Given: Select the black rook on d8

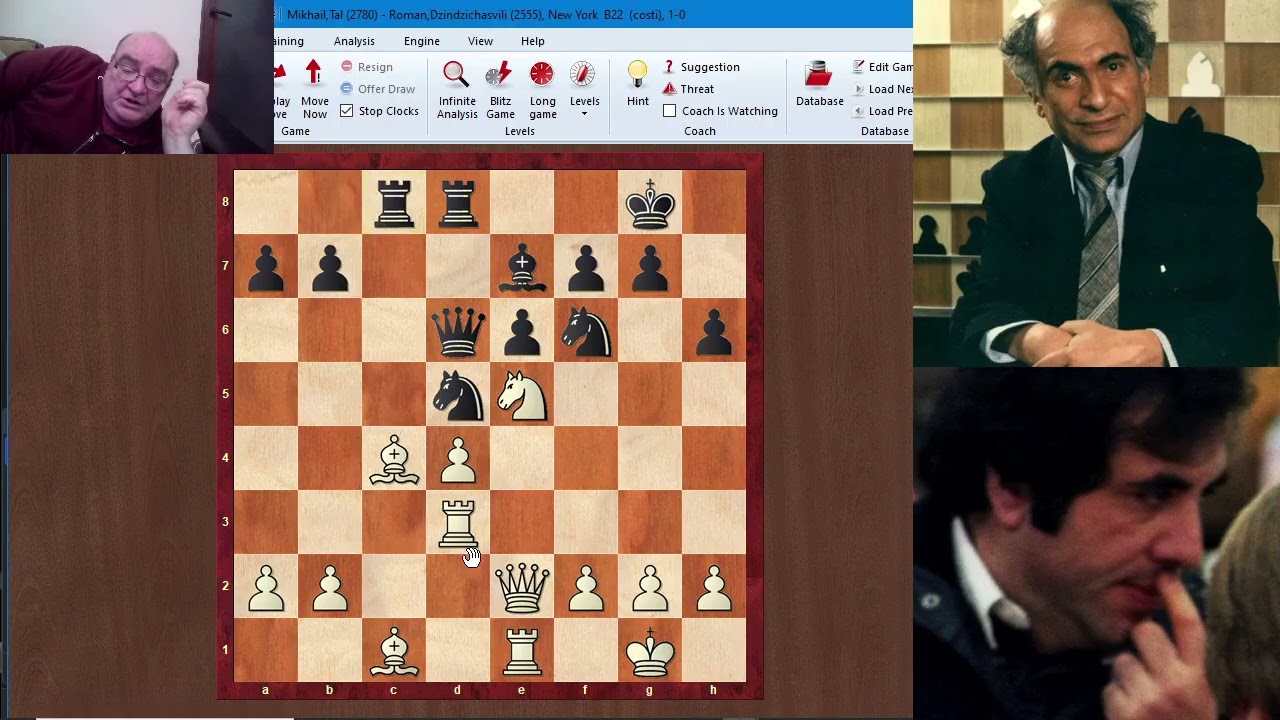Looking at the screenshot, I should 458,202.
